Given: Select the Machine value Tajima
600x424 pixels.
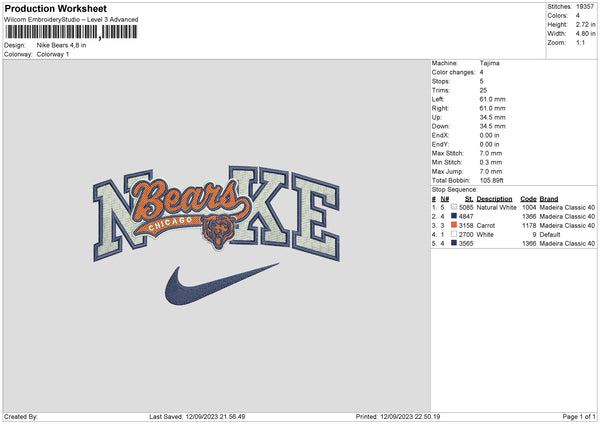Looking at the screenshot, I should 490,62.
